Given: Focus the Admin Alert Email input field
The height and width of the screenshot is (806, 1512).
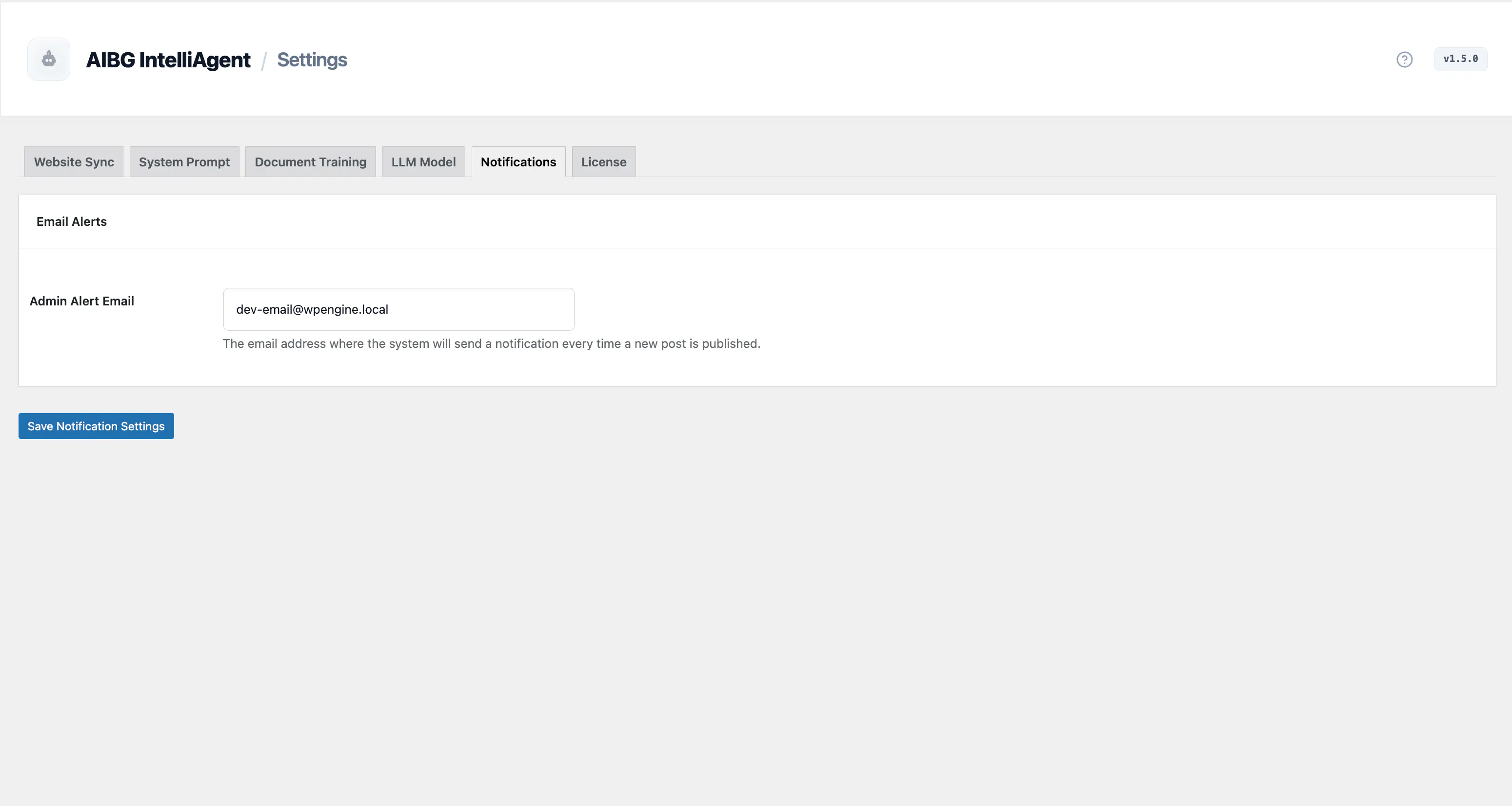Looking at the screenshot, I should coord(398,309).
